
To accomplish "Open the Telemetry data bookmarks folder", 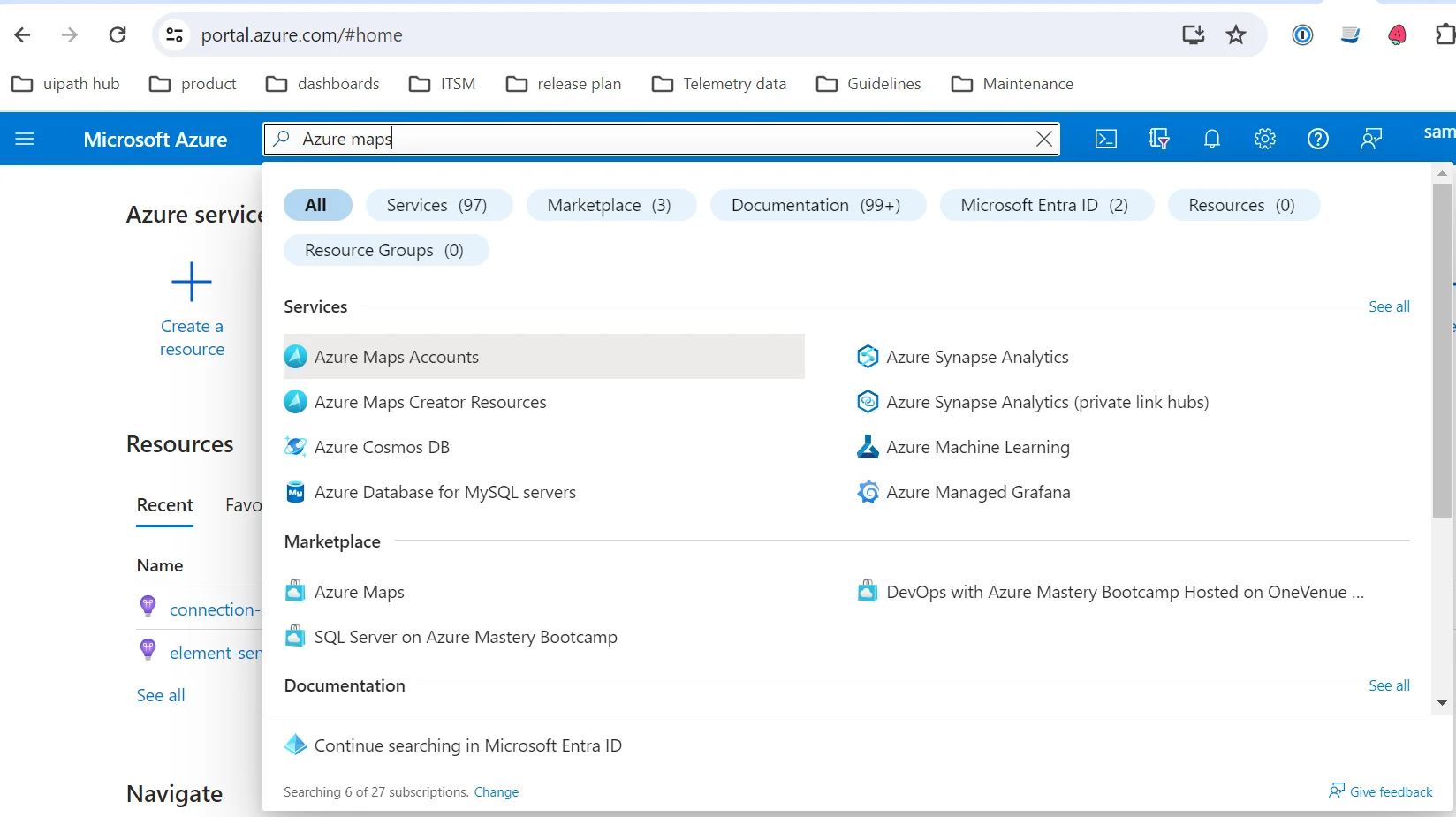I will tap(719, 84).
